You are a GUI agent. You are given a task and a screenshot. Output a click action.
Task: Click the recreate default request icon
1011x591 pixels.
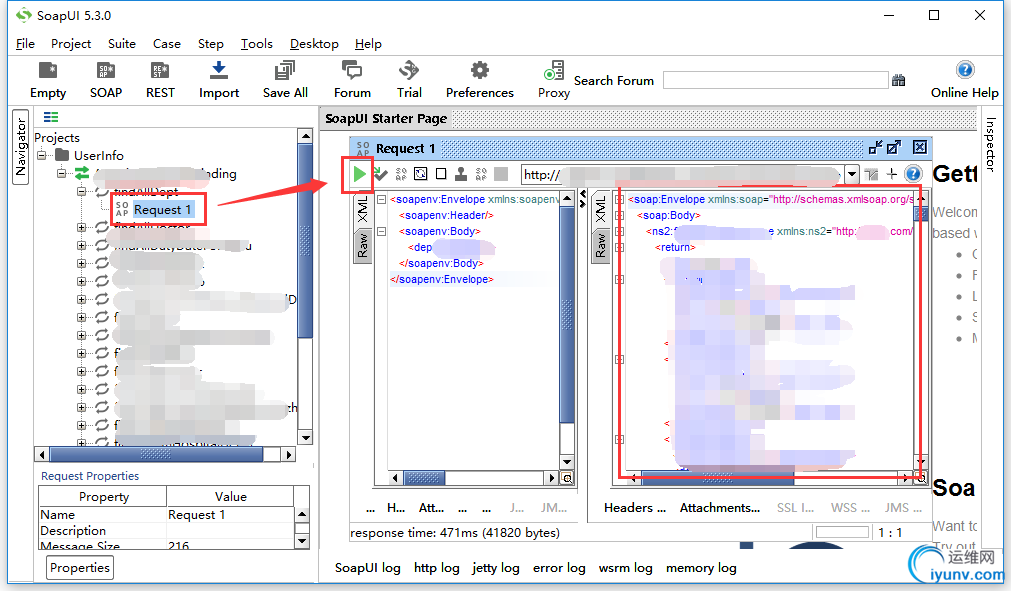coord(420,174)
